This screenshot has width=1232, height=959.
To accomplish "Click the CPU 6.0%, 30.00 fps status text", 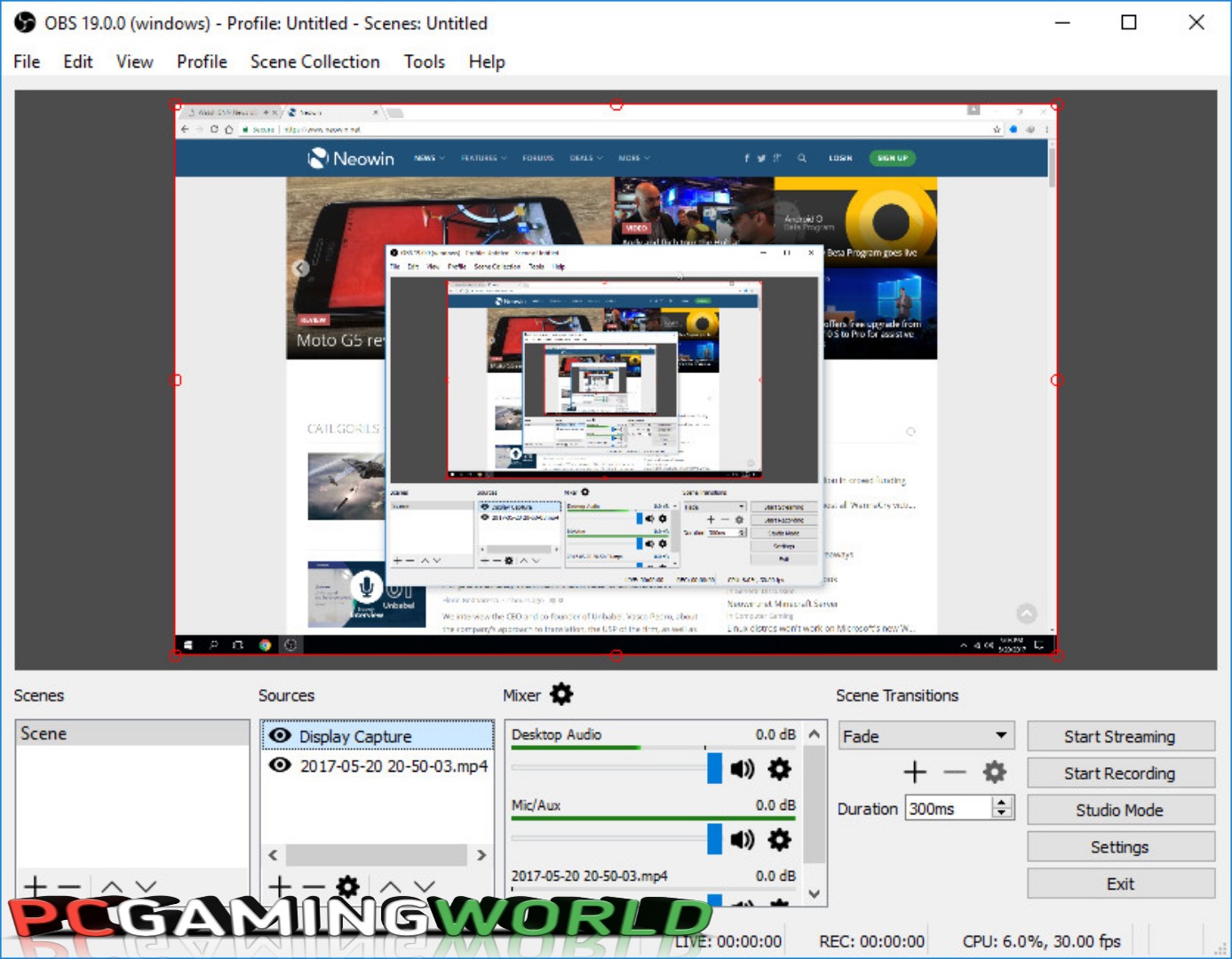I will (x=1041, y=941).
